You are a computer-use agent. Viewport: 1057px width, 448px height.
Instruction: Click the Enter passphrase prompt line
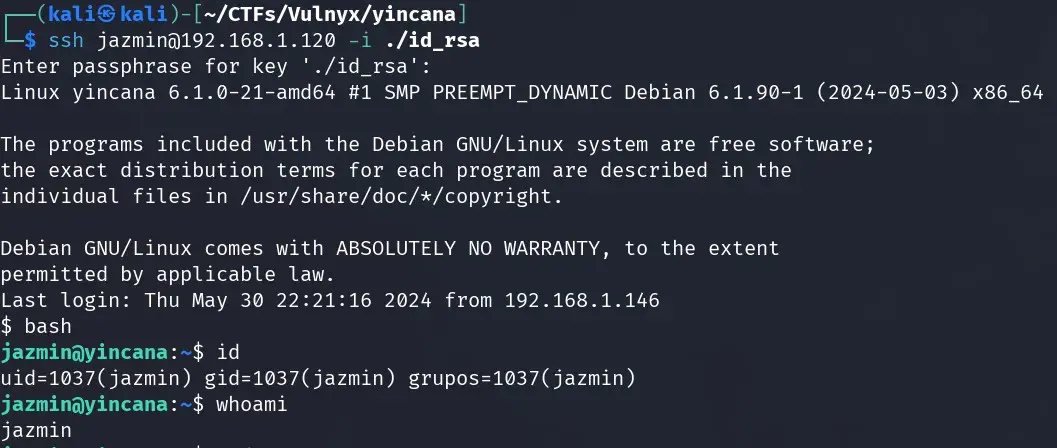(216, 67)
